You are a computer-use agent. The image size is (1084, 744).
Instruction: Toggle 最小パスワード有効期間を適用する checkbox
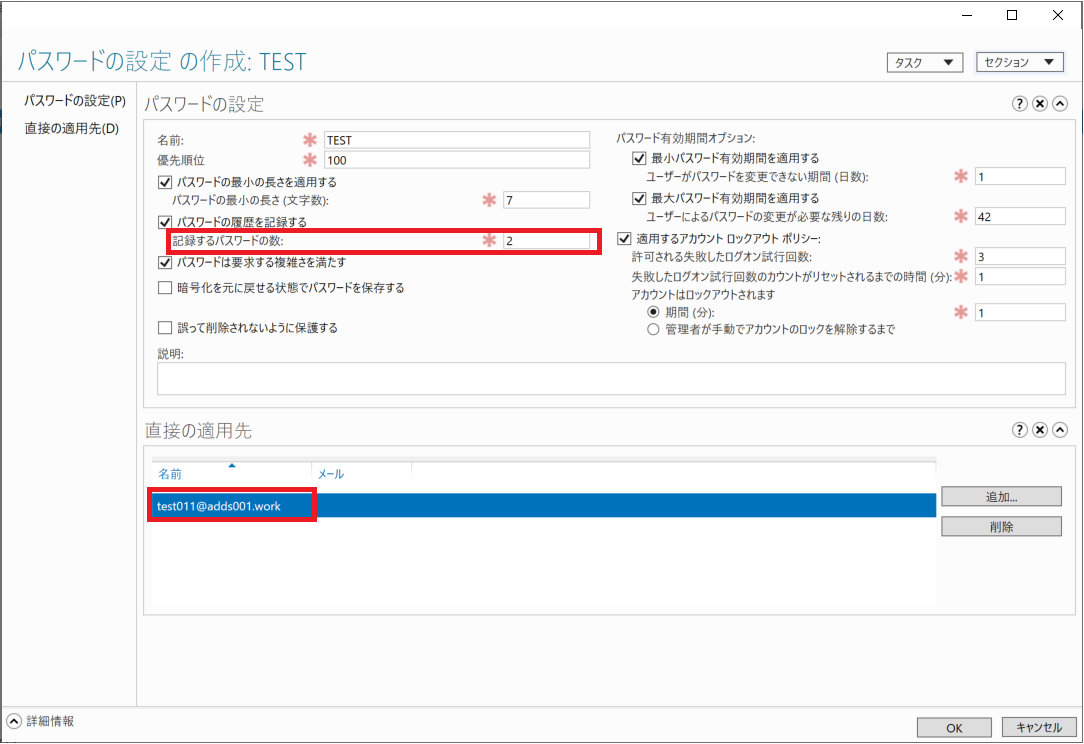[x=639, y=158]
